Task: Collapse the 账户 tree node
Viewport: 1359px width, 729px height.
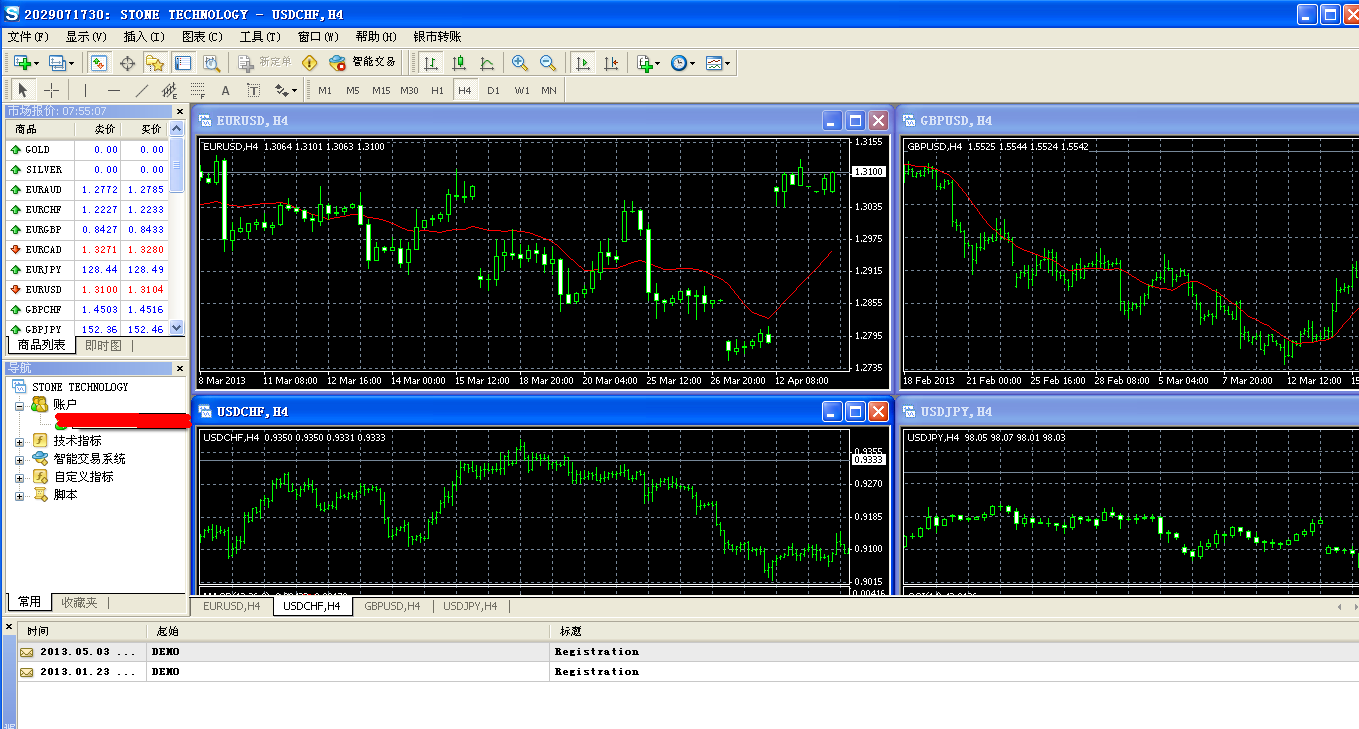Action: point(19,405)
